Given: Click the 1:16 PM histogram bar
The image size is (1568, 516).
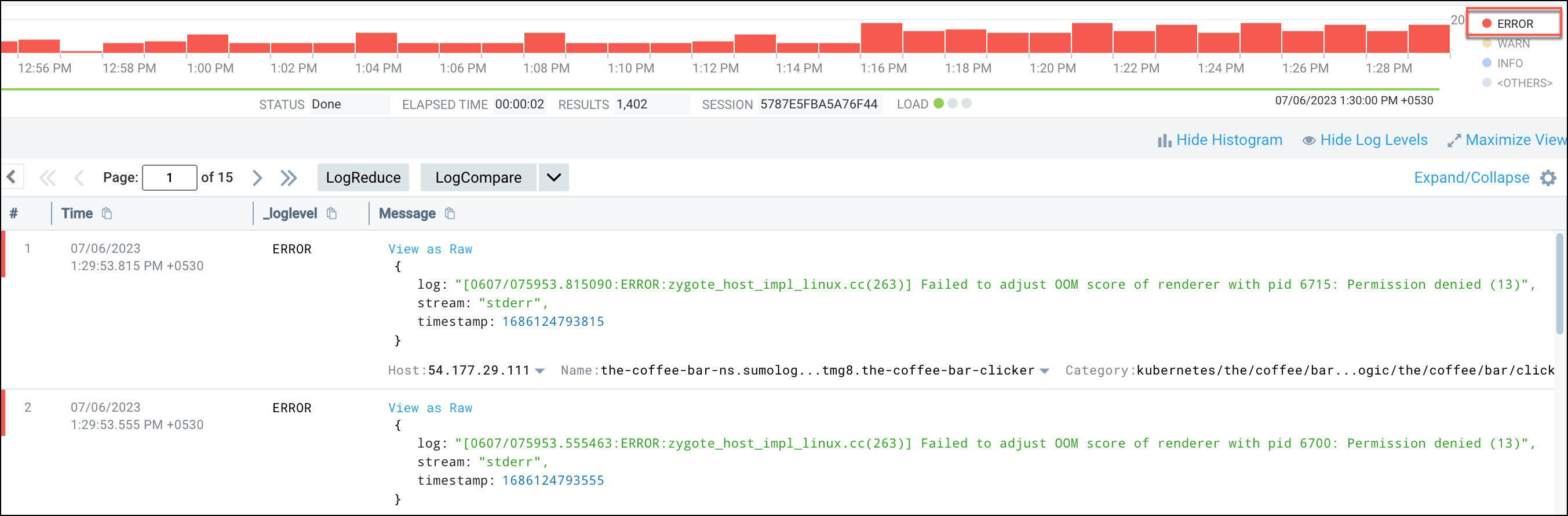Looking at the screenshot, I should point(881,38).
